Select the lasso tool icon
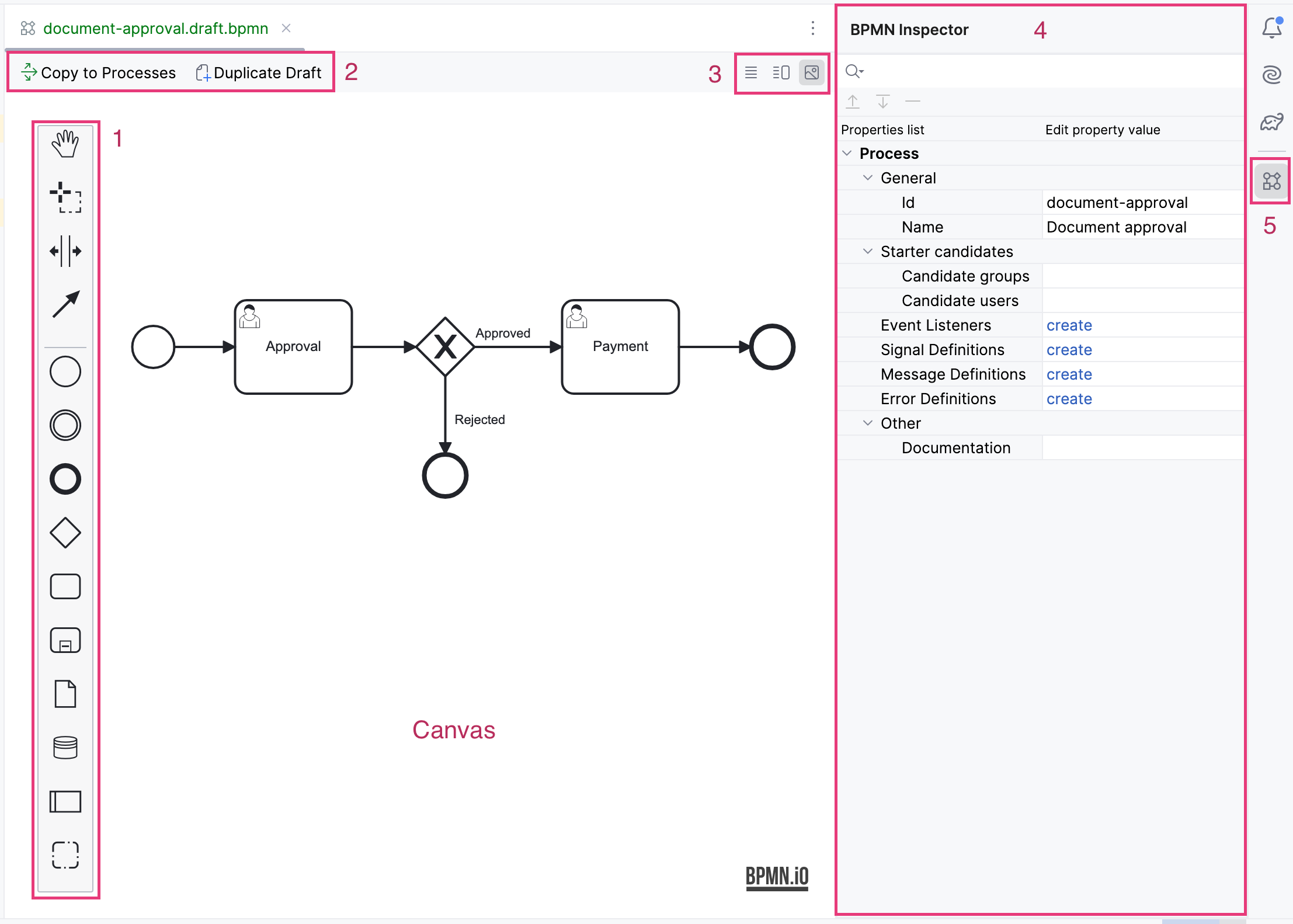This screenshot has height=924, width=1293. point(65,197)
